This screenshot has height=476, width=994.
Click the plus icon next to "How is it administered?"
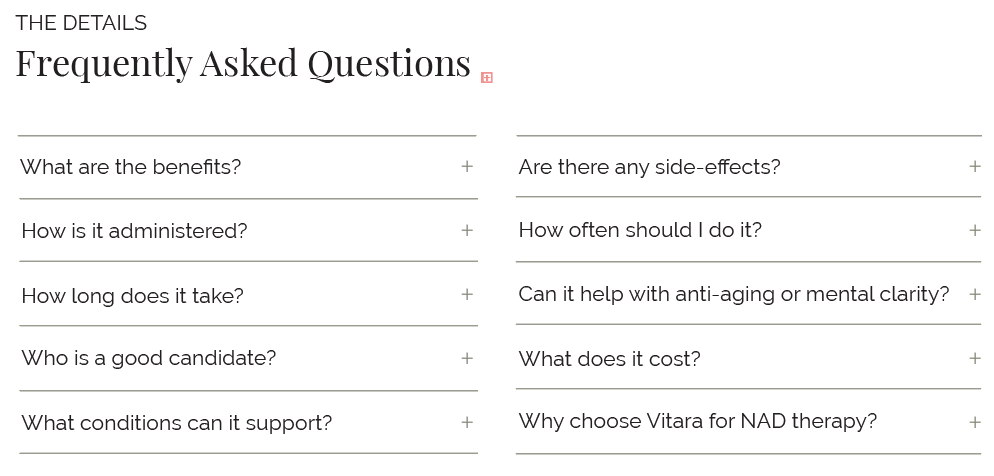pos(467,230)
